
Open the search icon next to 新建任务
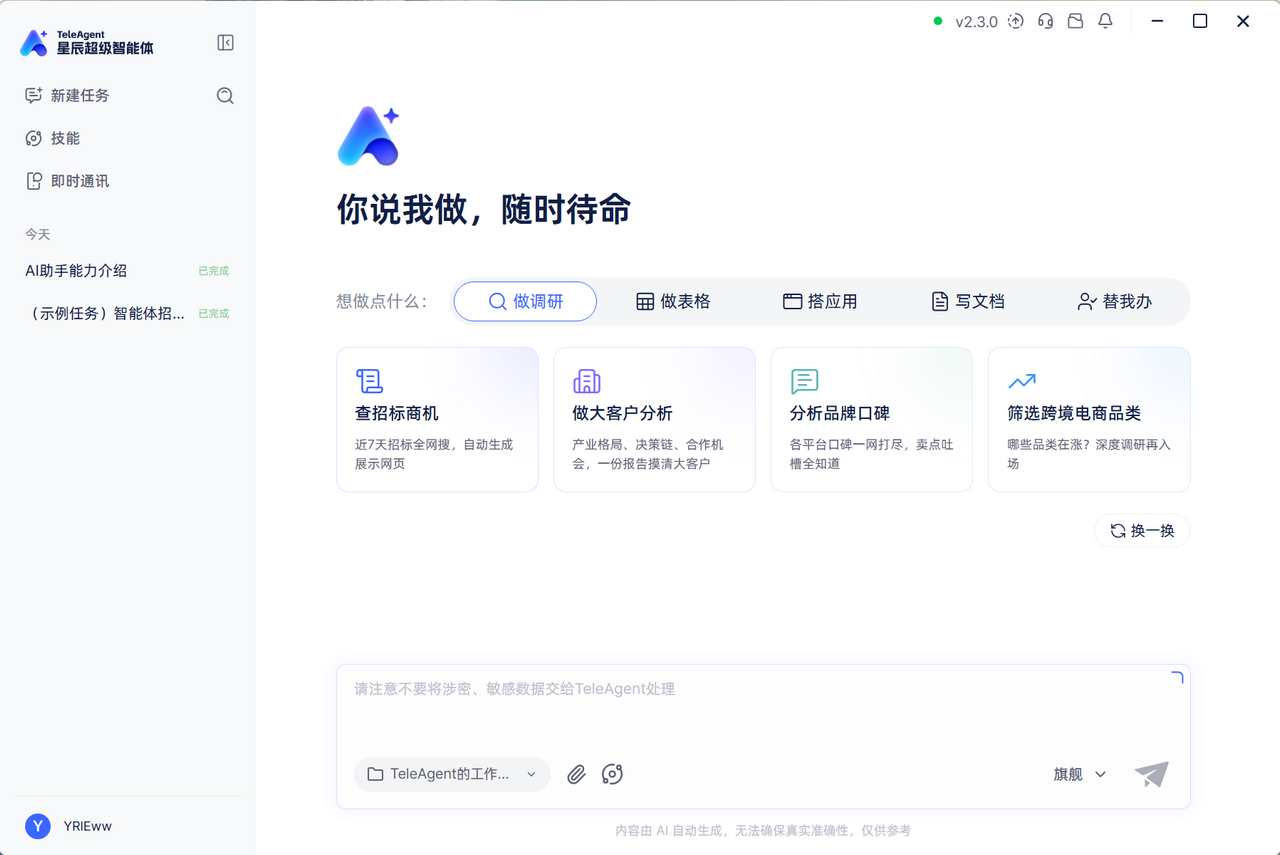point(225,96)
